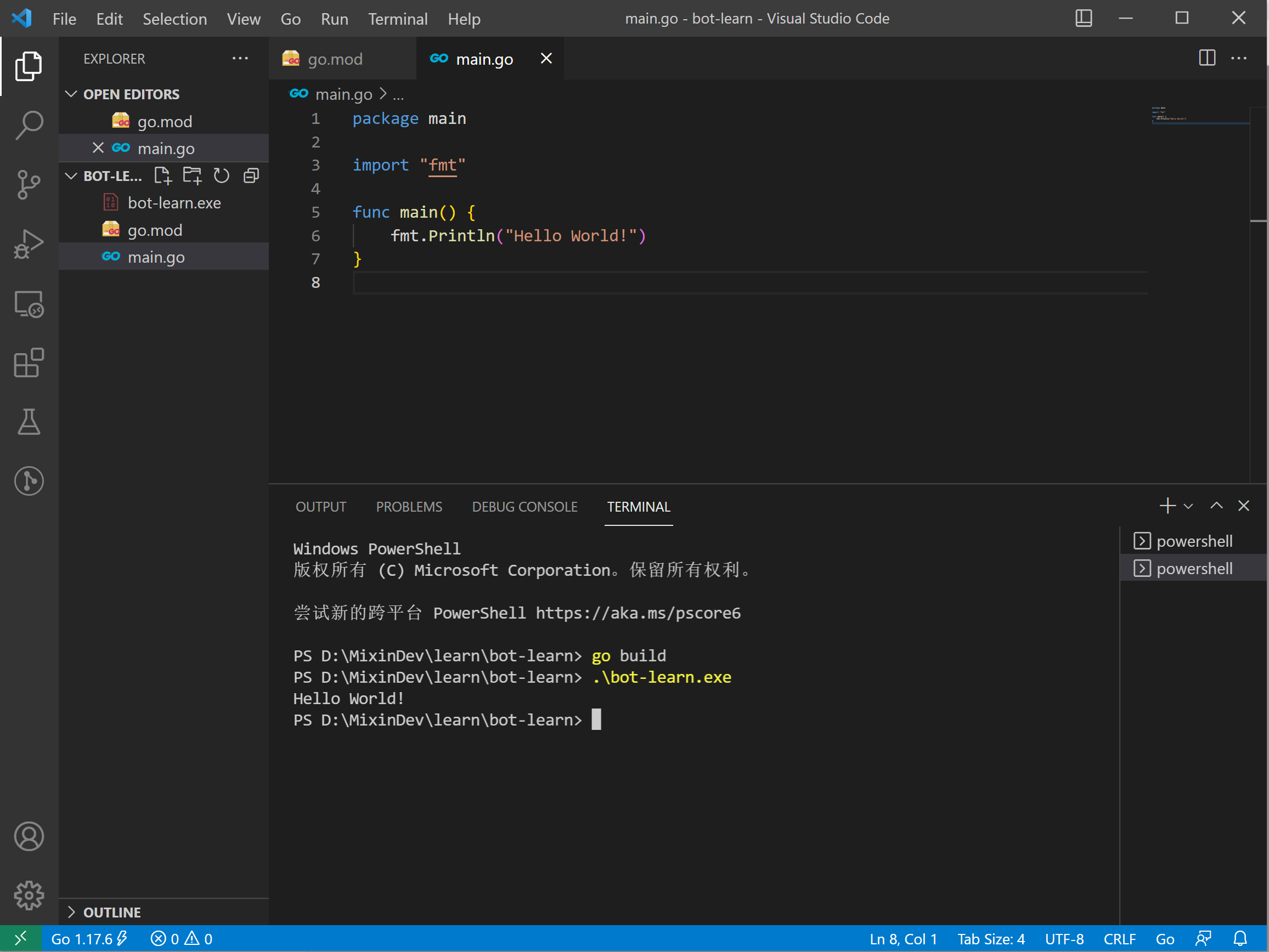Click Go 1.17.6 version in status bar

82,939
